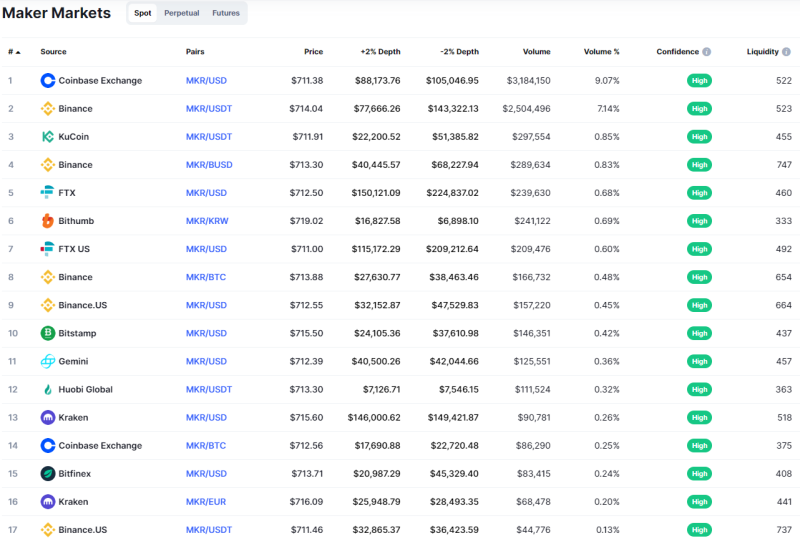The height and width of the screenshot is (541, 800).
Task: Open the MKR/KRW pair link
Action: click(x=207, y=221)
